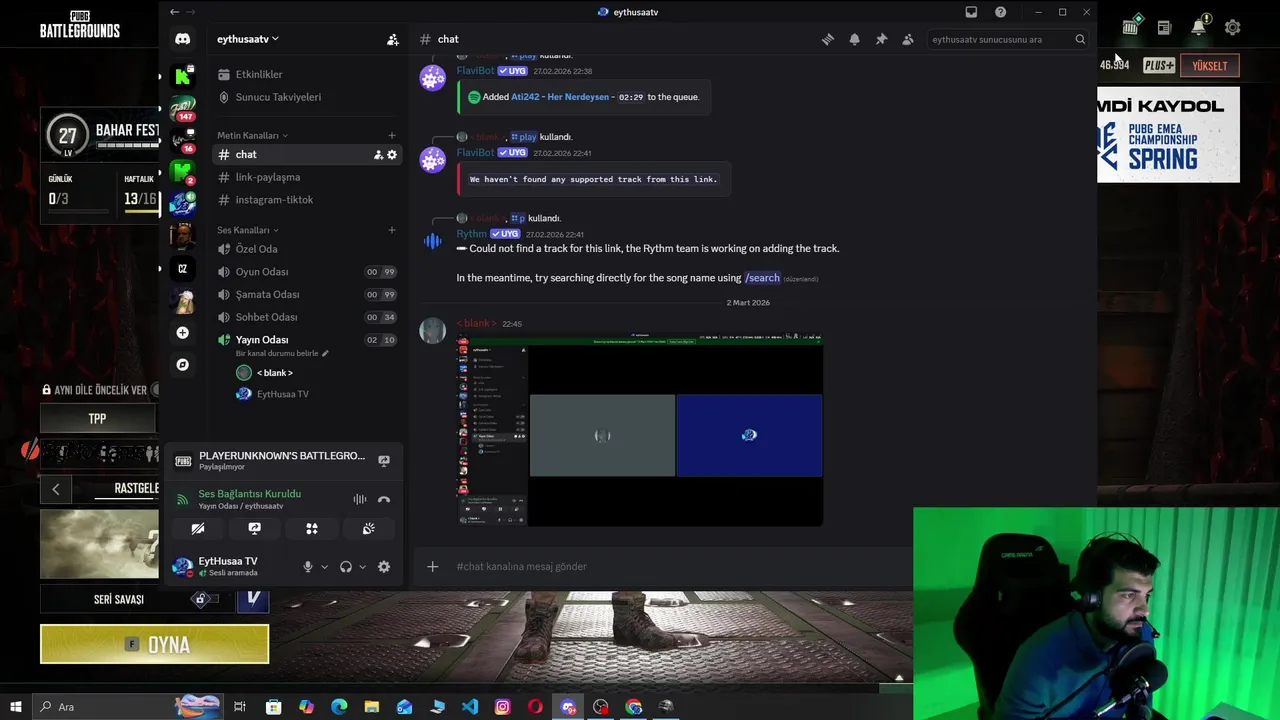Image resolution: width=1280 pixels, height=720 pixels.
Task: Open Windows Start menu
Action: (x=16, y=707)
